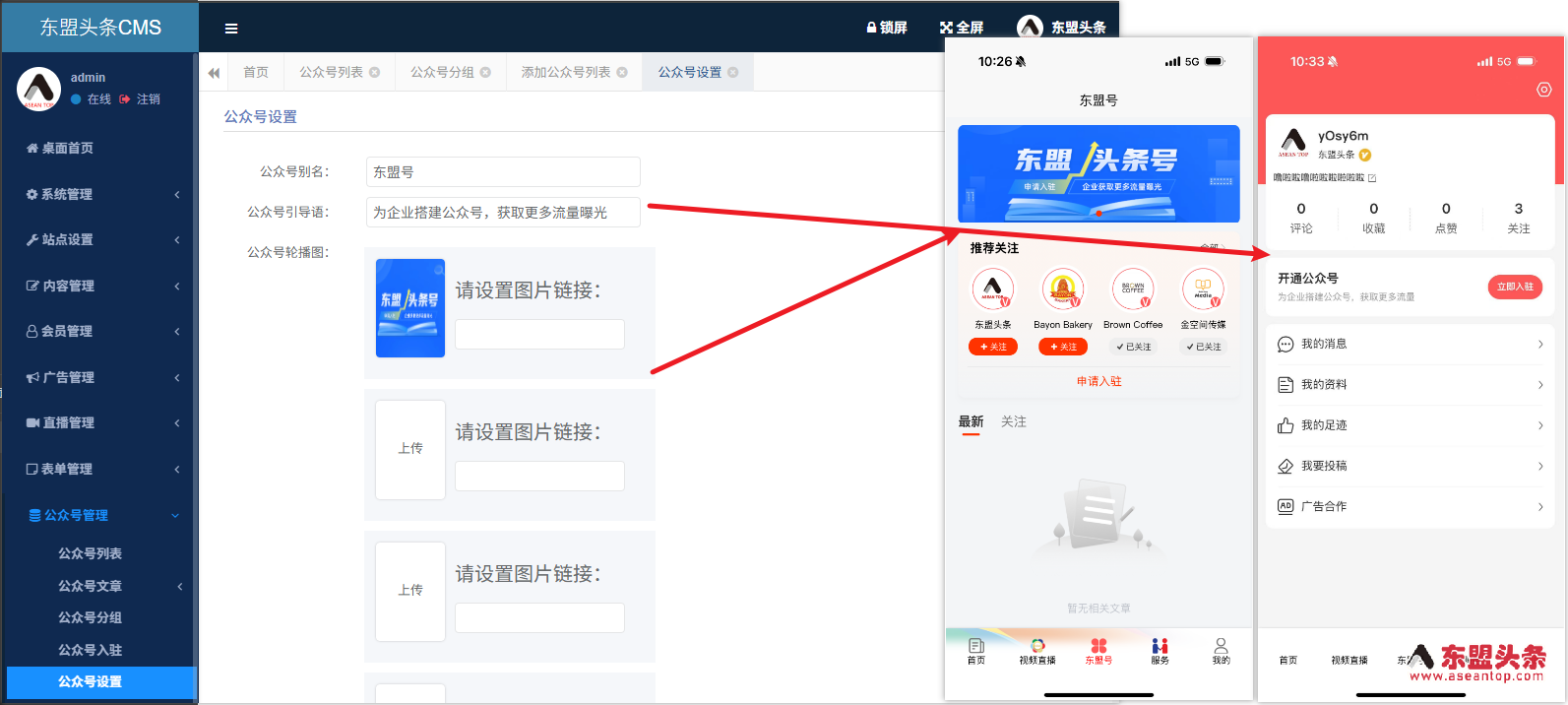Tap the Brown Coffee account avatar
This screenshot has height=705, width=1568.
(1133, 288)
